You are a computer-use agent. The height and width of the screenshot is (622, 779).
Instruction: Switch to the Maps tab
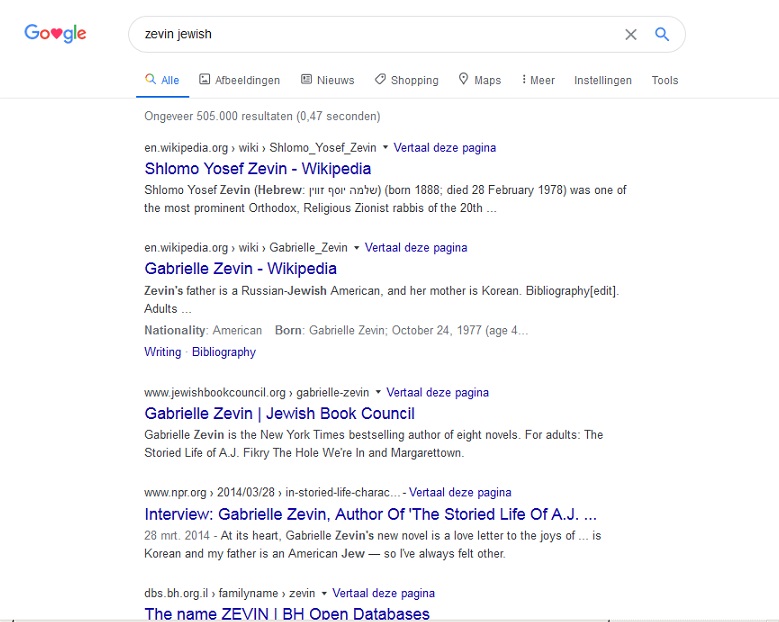click(479, 80)
